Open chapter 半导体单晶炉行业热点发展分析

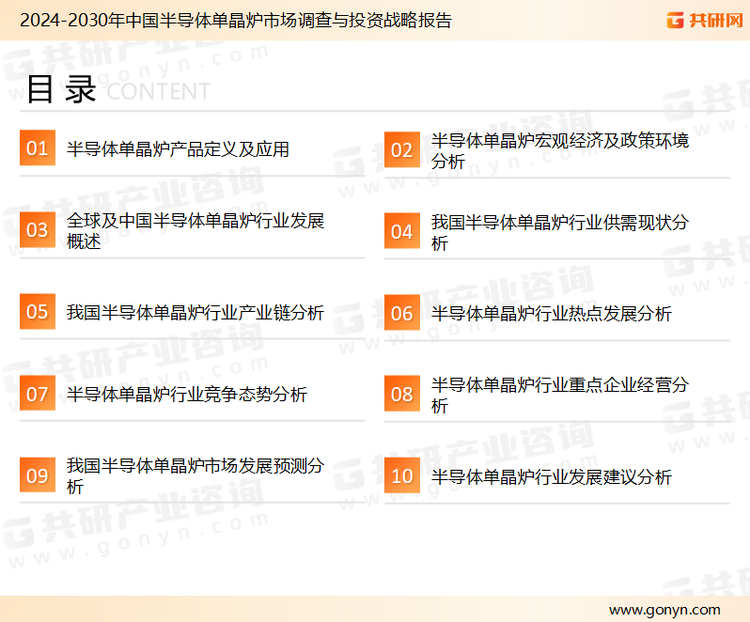pos(551,314)
